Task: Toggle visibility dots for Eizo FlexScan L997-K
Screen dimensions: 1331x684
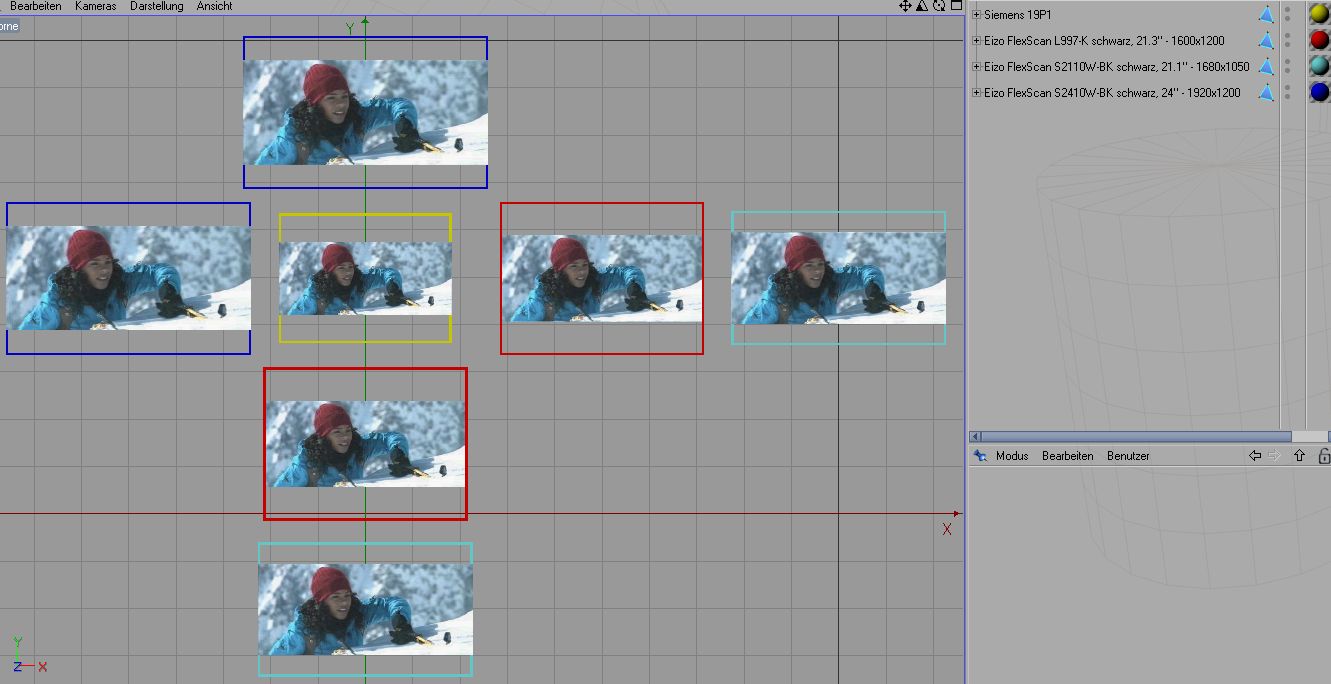Action: tap(1288, 41)
